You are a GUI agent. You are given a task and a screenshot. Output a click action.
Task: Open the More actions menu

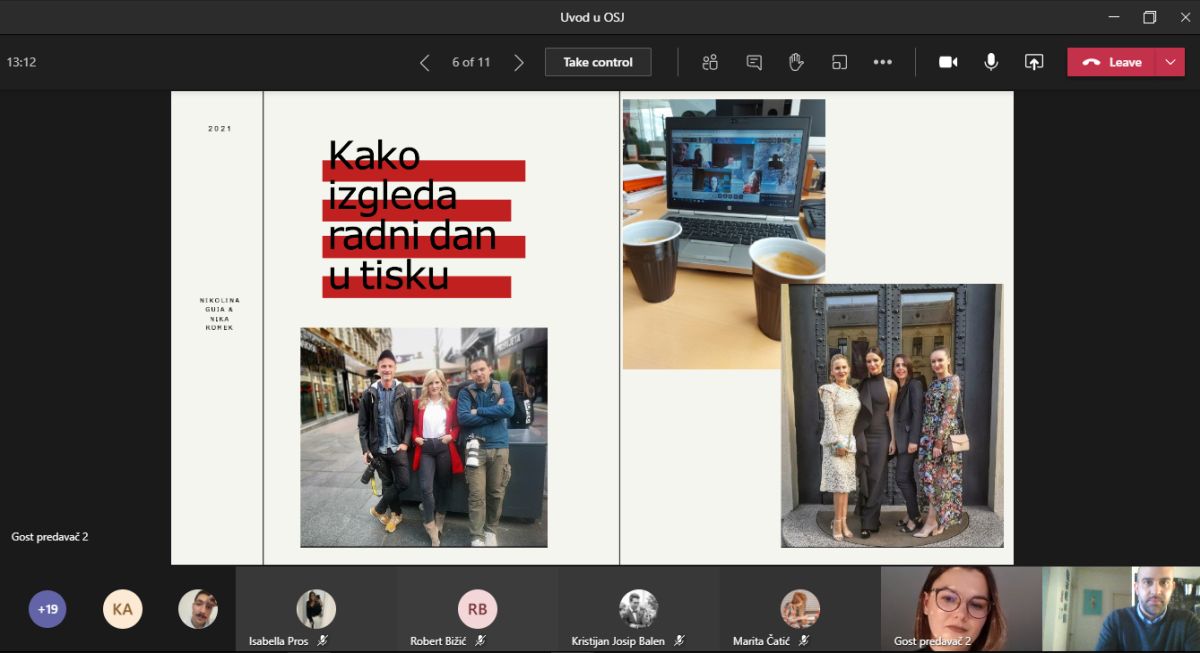click(x=882, y=62)
